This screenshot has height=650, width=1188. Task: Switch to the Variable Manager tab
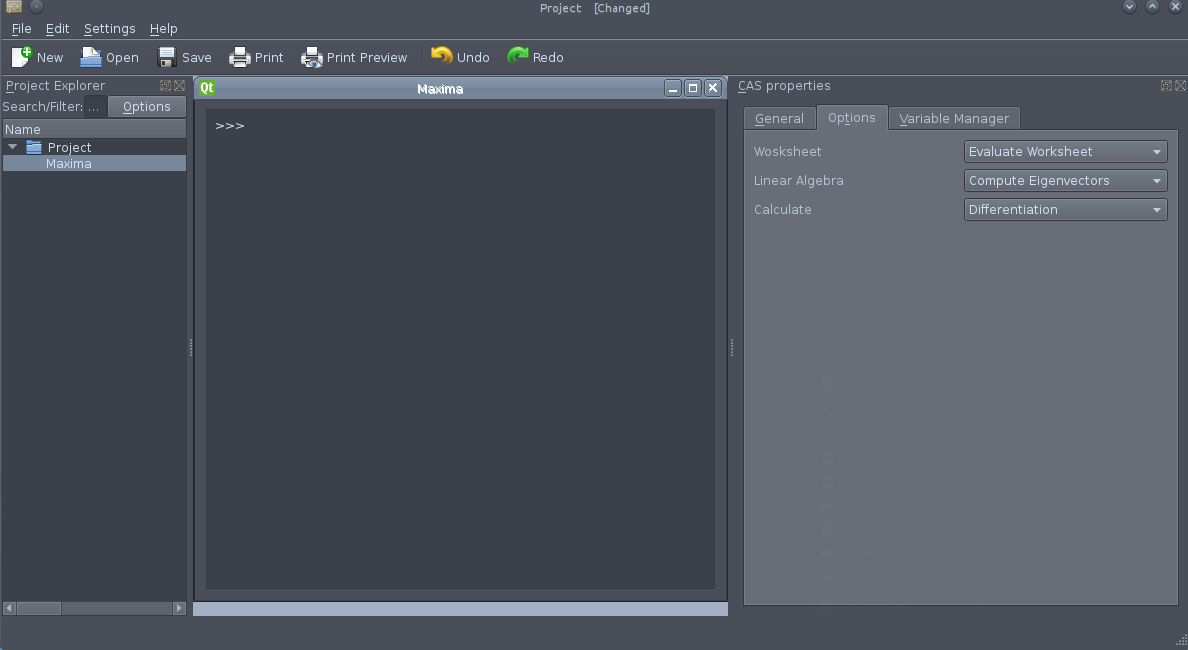954,118
